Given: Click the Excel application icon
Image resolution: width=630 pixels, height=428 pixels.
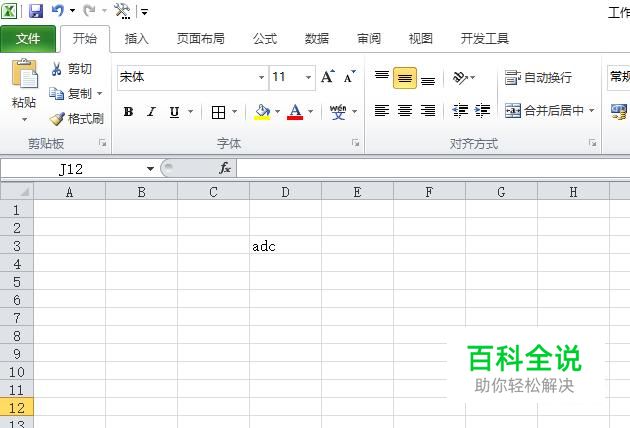Looking at the screenshot, I should click(x=8, y=11).
